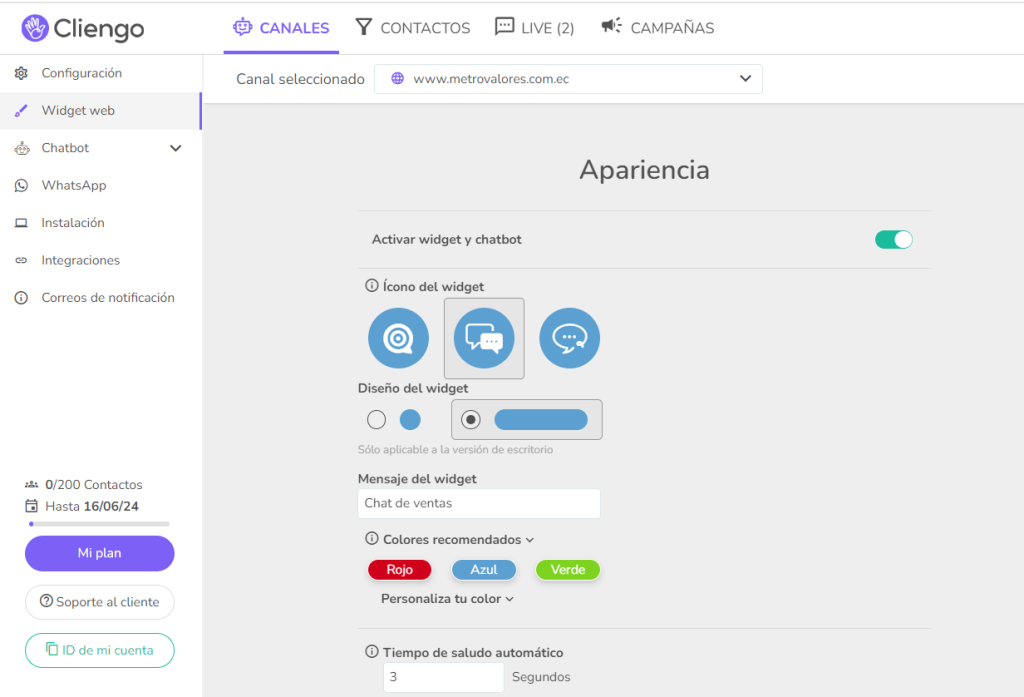This screenshot has width=1024, height=697.
Task: Open the Canal seleccionado dropdown
Action: 568,79
